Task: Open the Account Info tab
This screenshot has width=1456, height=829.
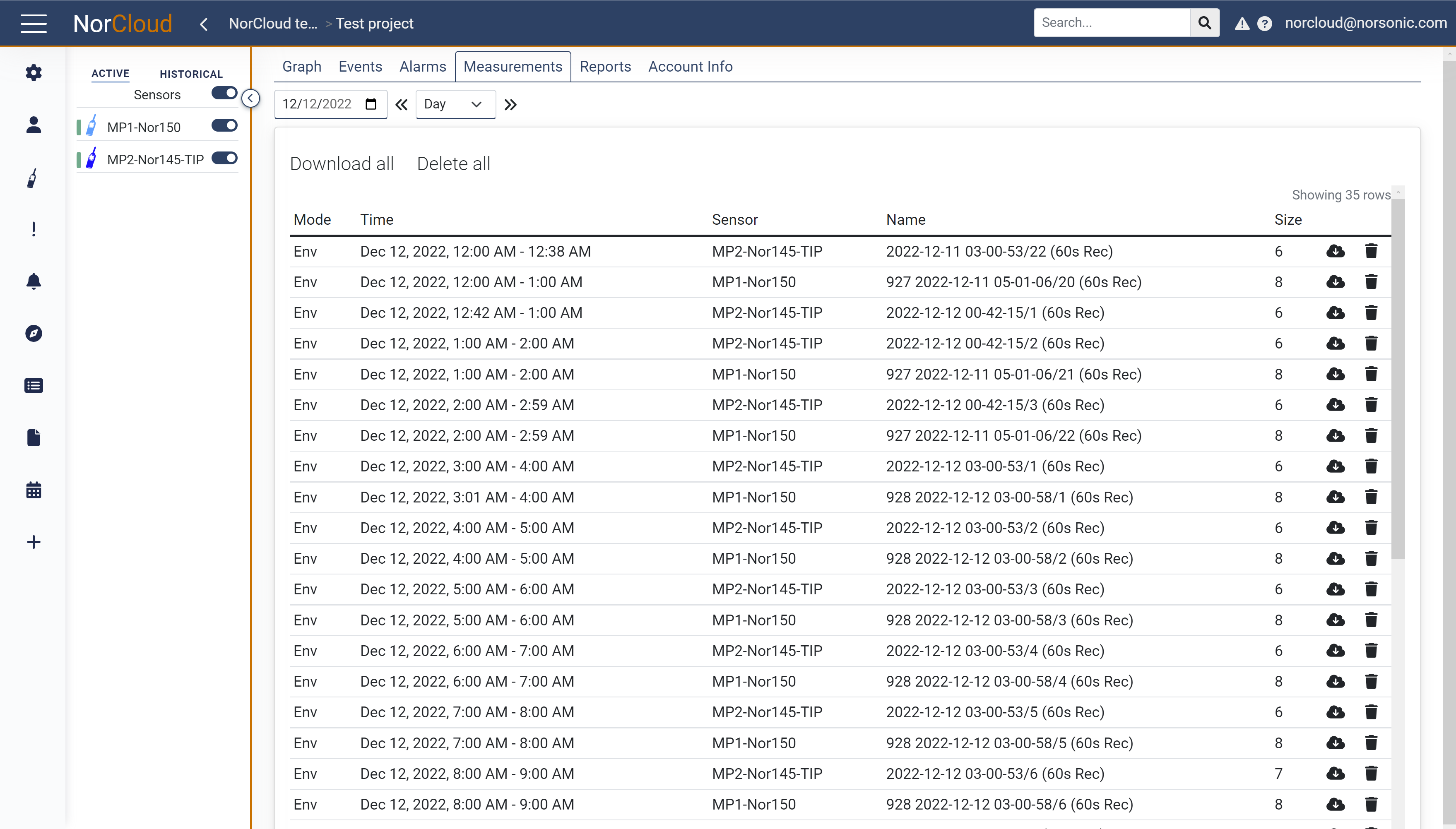Action: click(690, 67)
